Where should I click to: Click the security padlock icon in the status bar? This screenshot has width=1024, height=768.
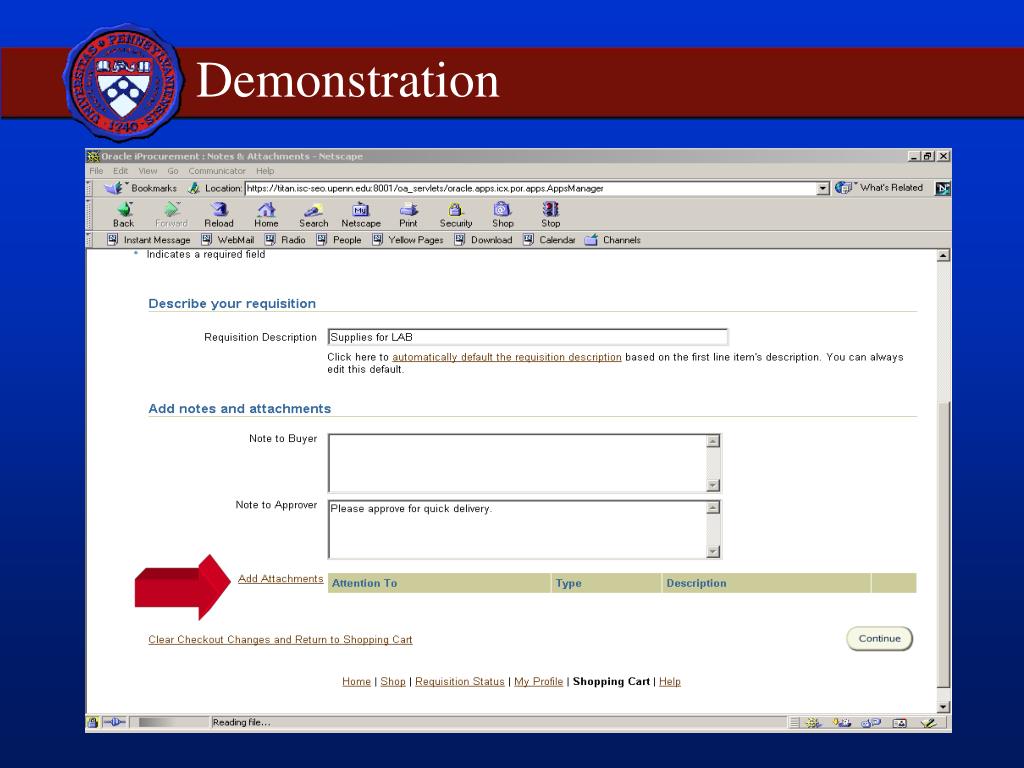click(x=93, y=722)
